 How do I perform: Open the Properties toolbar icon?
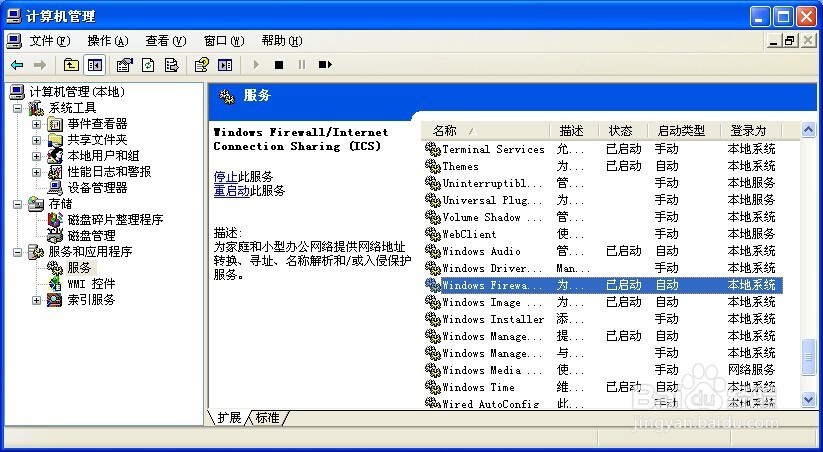(124, 65)
